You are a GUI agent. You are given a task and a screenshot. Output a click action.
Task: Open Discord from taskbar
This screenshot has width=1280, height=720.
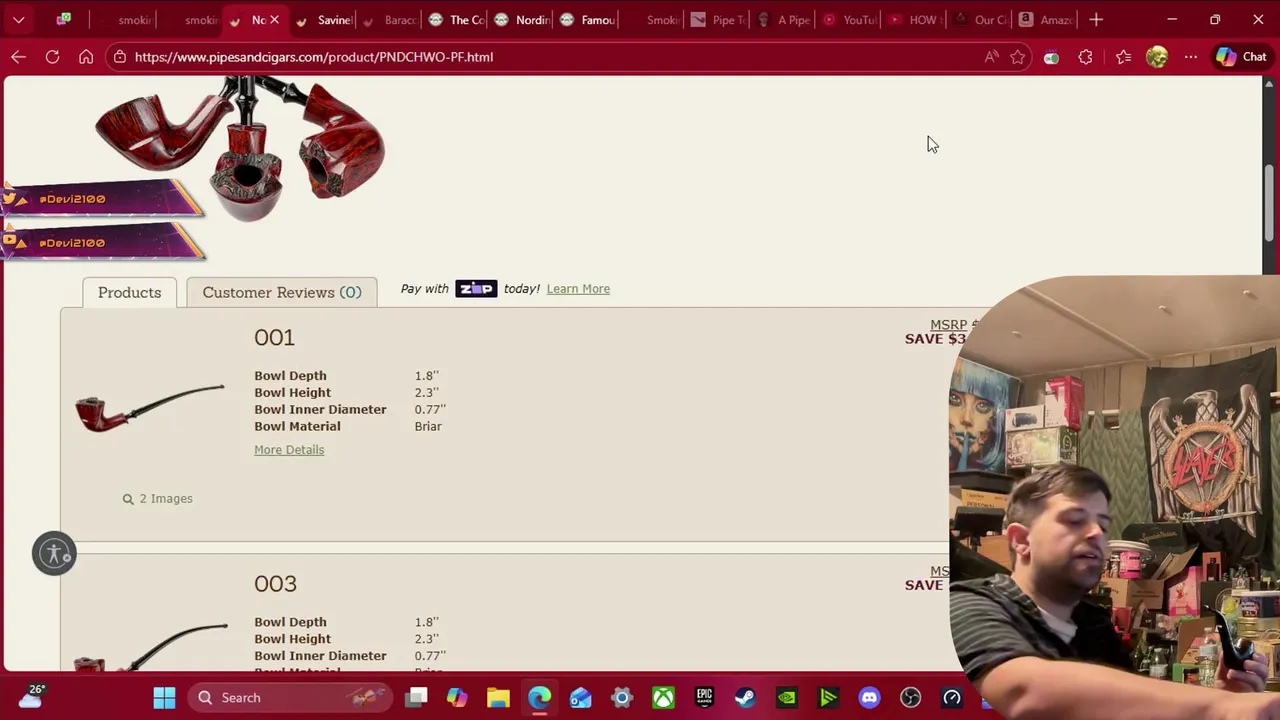869,697
